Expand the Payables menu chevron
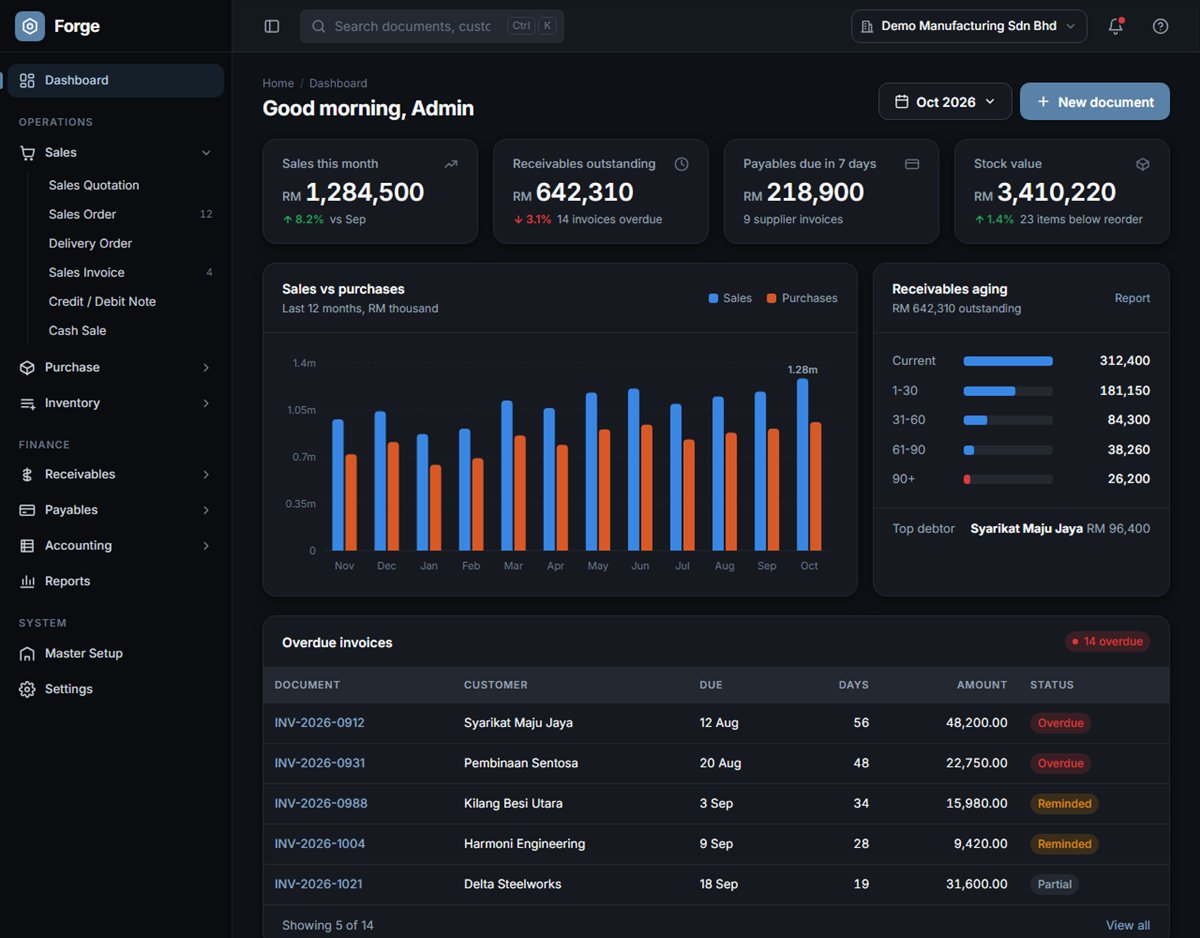The image size is (1200, 938). [206, 510]
